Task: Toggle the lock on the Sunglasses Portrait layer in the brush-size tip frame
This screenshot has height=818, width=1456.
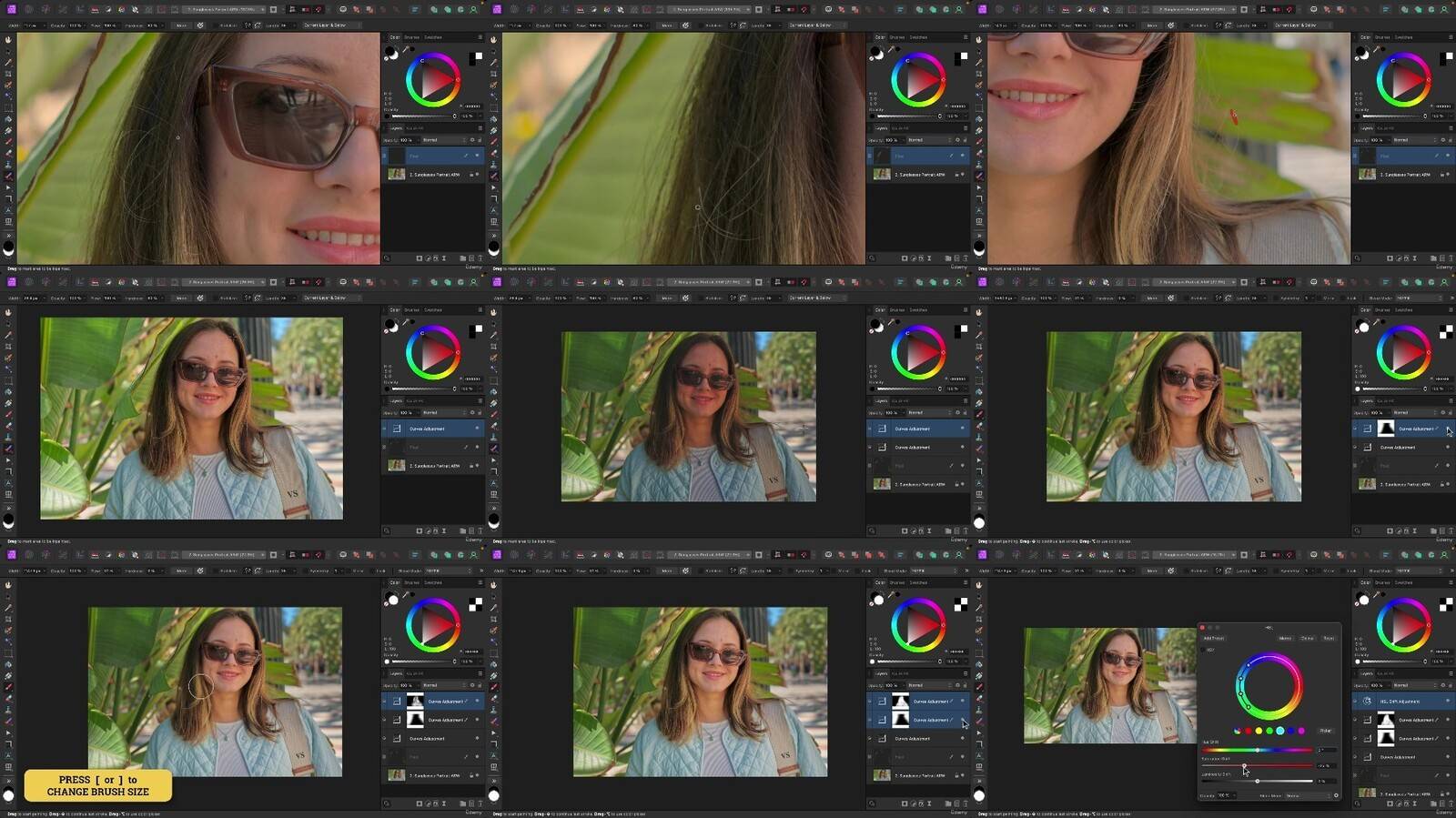Action: [470, 775]
